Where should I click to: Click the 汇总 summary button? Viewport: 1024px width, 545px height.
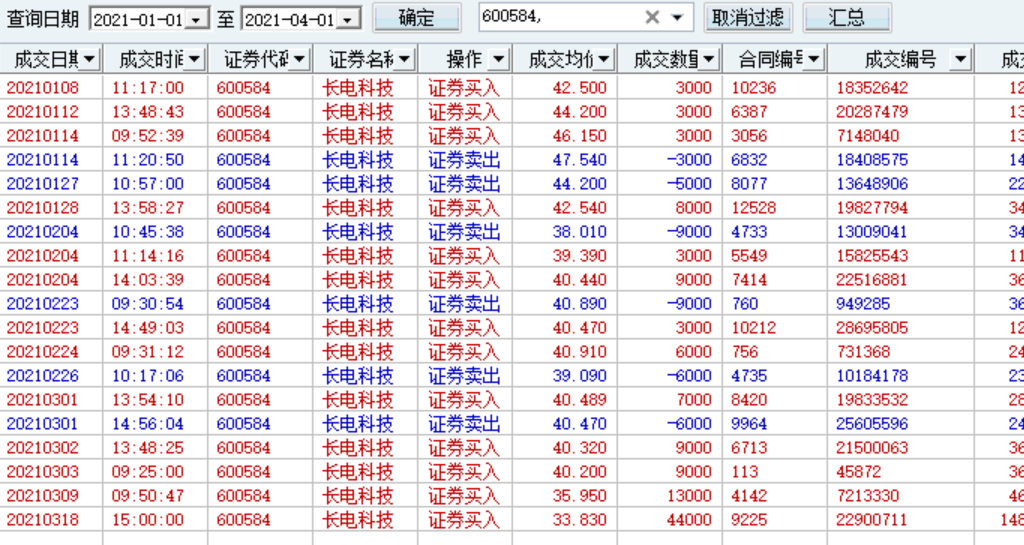coord(846,18)
